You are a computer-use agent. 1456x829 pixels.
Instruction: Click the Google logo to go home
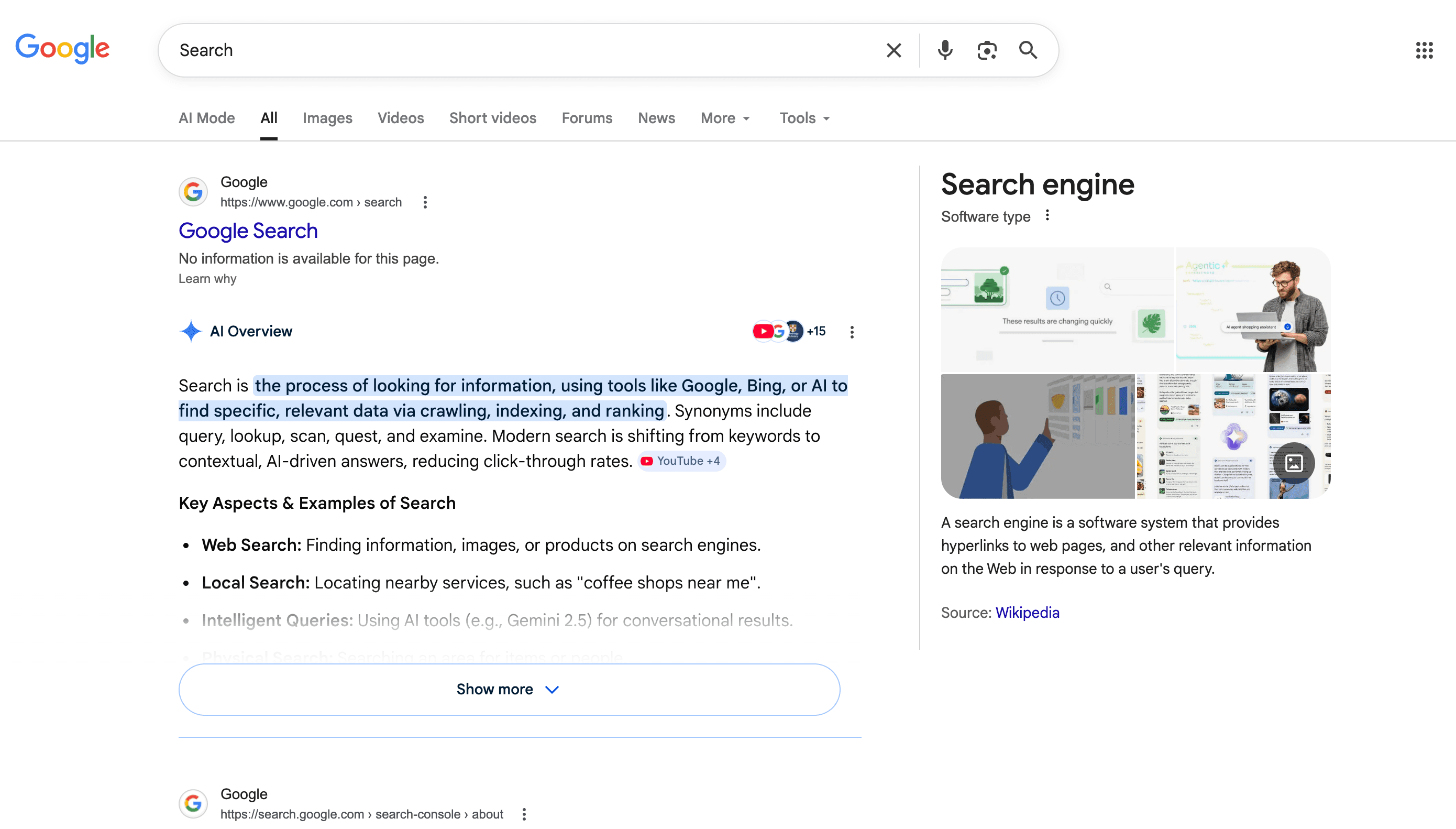(x=62, y=48)
